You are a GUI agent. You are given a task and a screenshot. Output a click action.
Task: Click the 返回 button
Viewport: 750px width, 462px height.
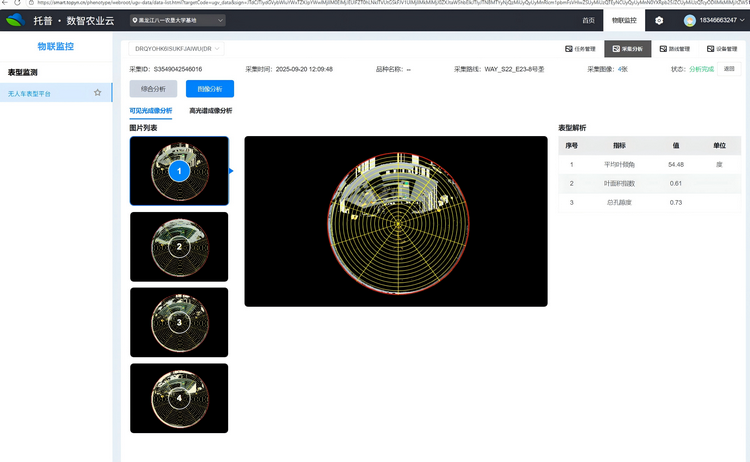(x=729, y=69)
